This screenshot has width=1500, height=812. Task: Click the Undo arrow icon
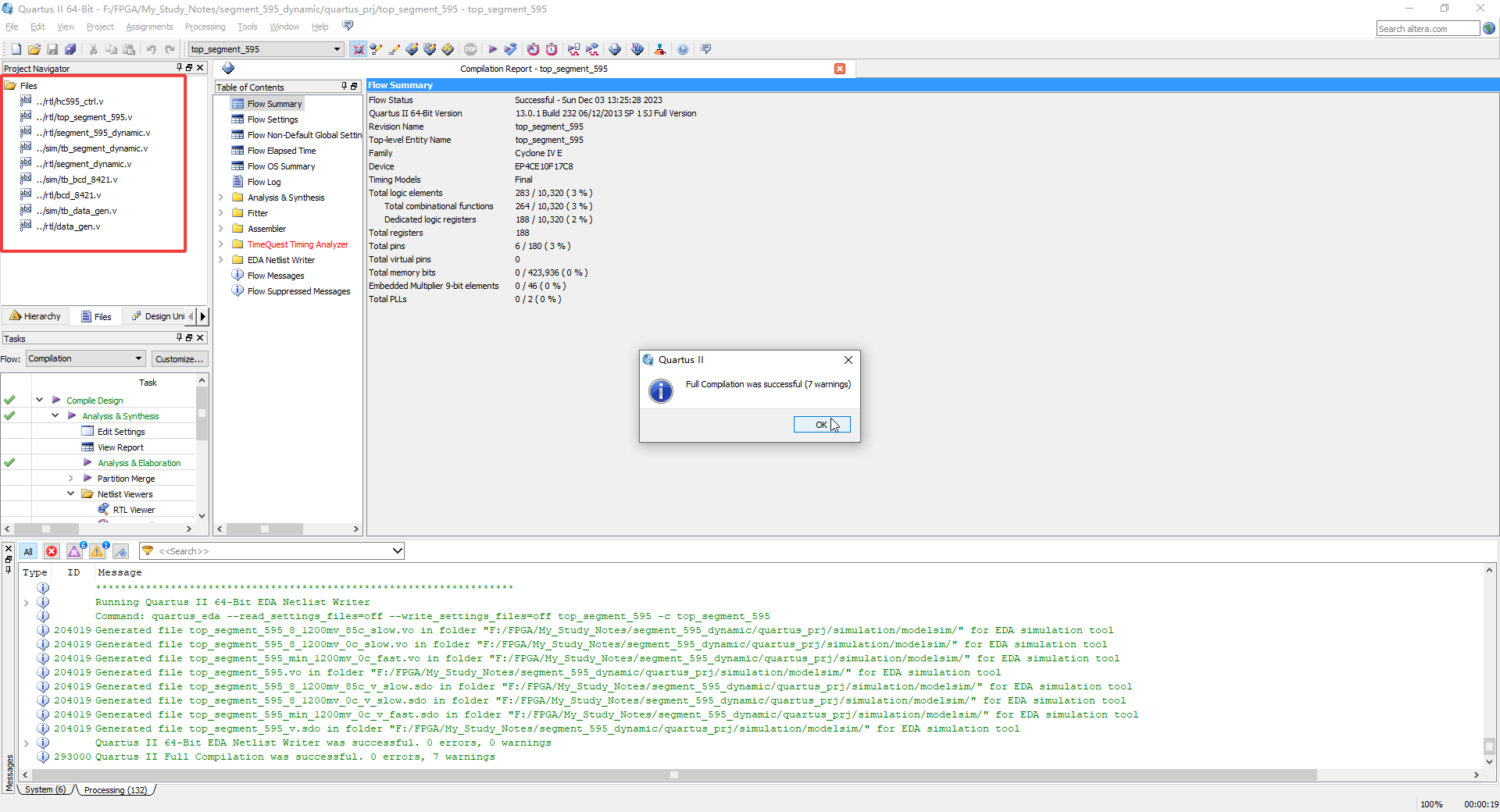pyautogui.click(x=152, y=49)
